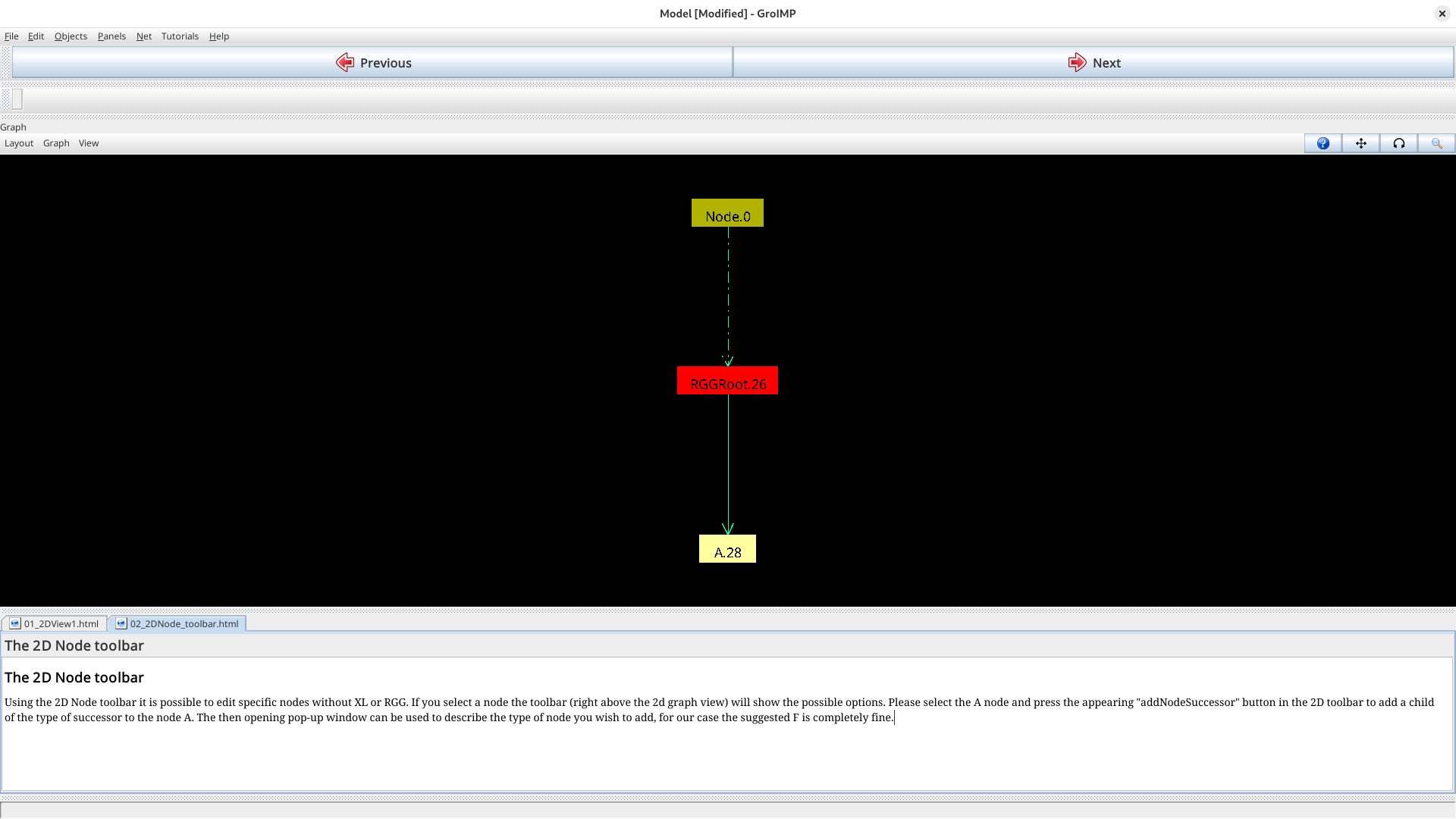
Task: Open the Layout menu in Graph panel
Action: coord(19,143)
